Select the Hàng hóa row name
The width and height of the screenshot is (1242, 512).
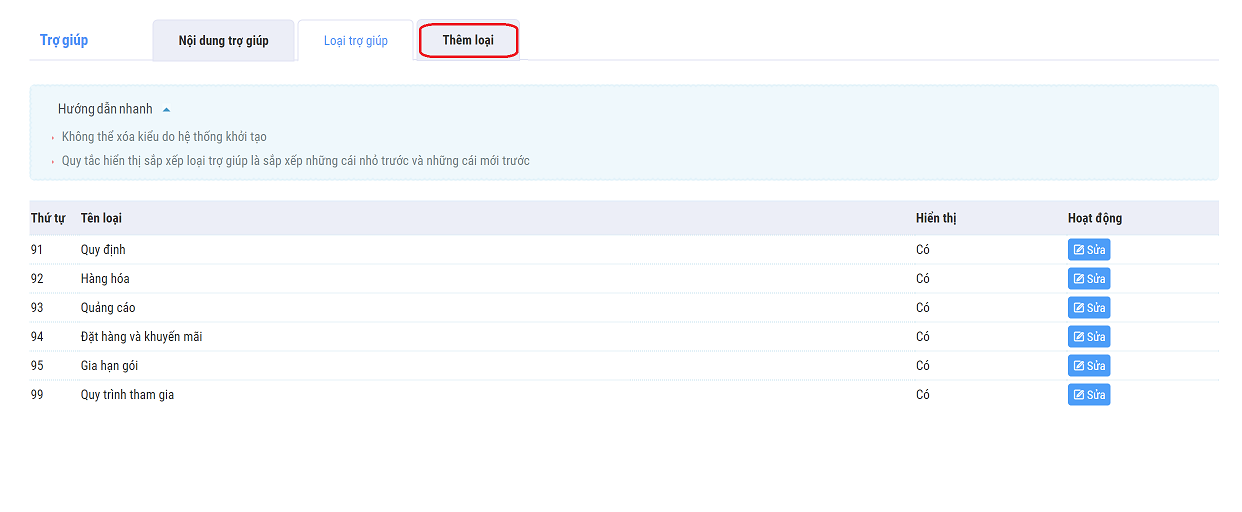tap(105, 279)
